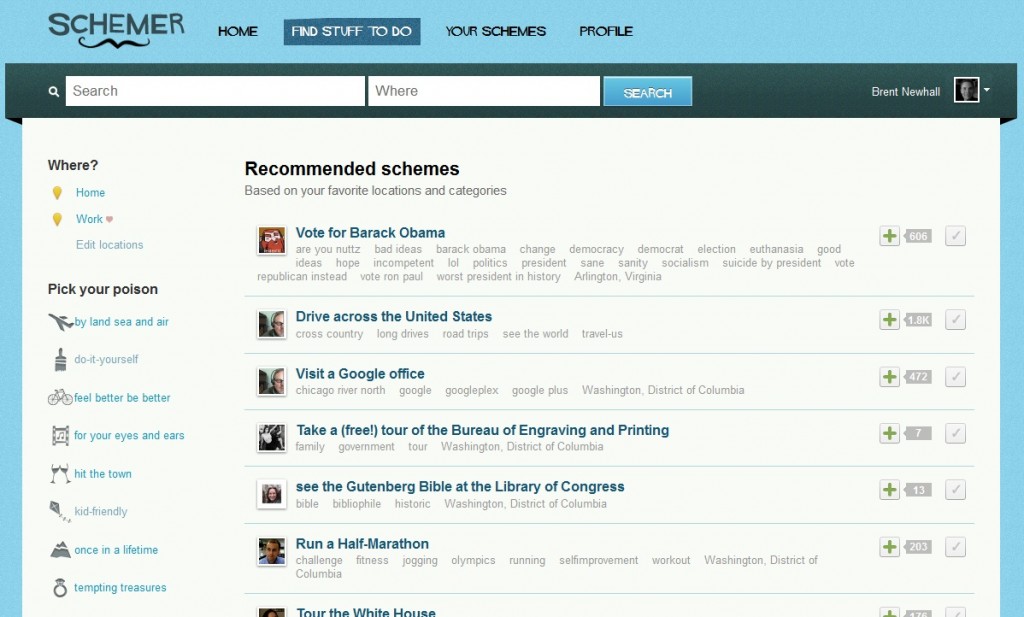Open the user account dropdown arrow
The height and width of the screenshot is (617, 1024).
(987, 90)
